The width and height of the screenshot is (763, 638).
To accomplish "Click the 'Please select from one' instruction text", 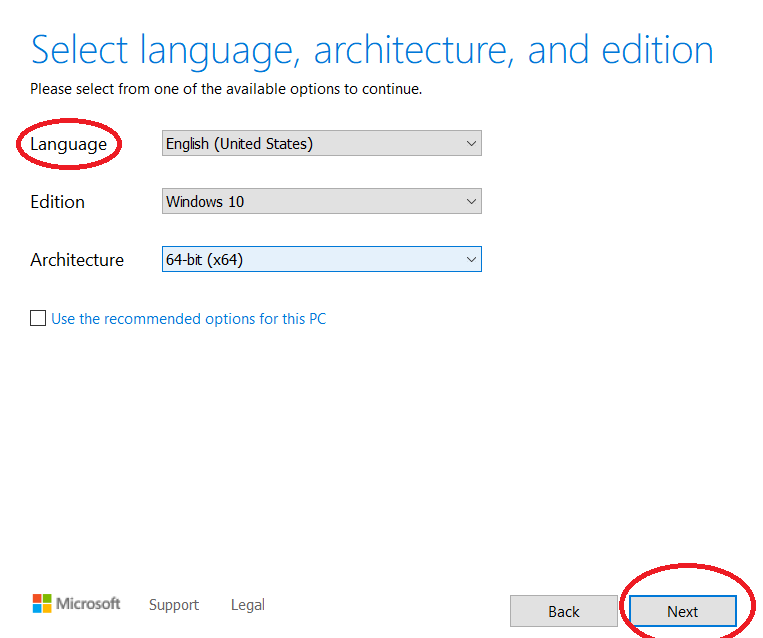I will point(226,89).
